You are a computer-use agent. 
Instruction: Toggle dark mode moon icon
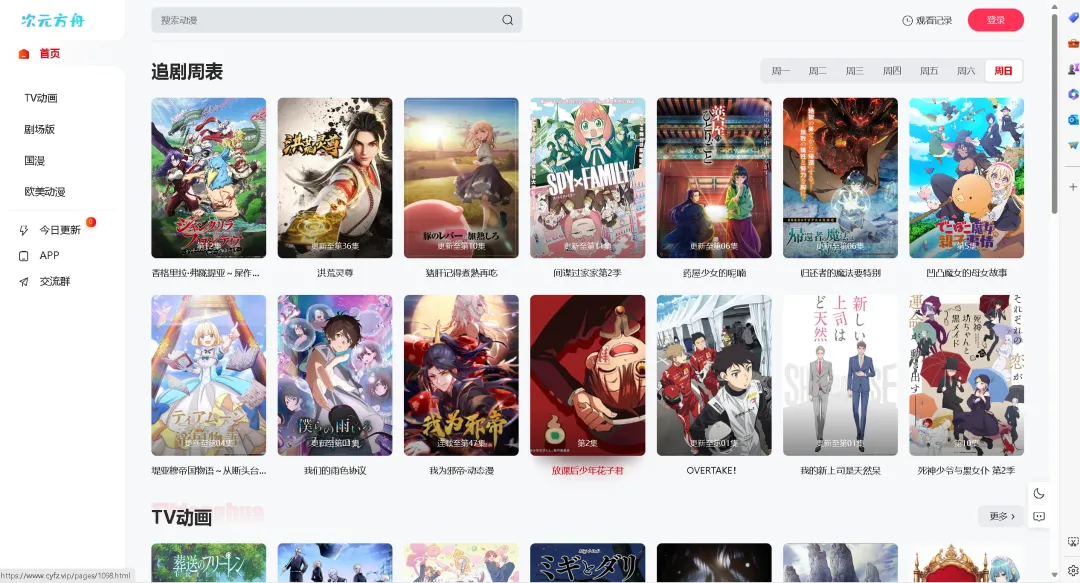tap(1039, 493)
